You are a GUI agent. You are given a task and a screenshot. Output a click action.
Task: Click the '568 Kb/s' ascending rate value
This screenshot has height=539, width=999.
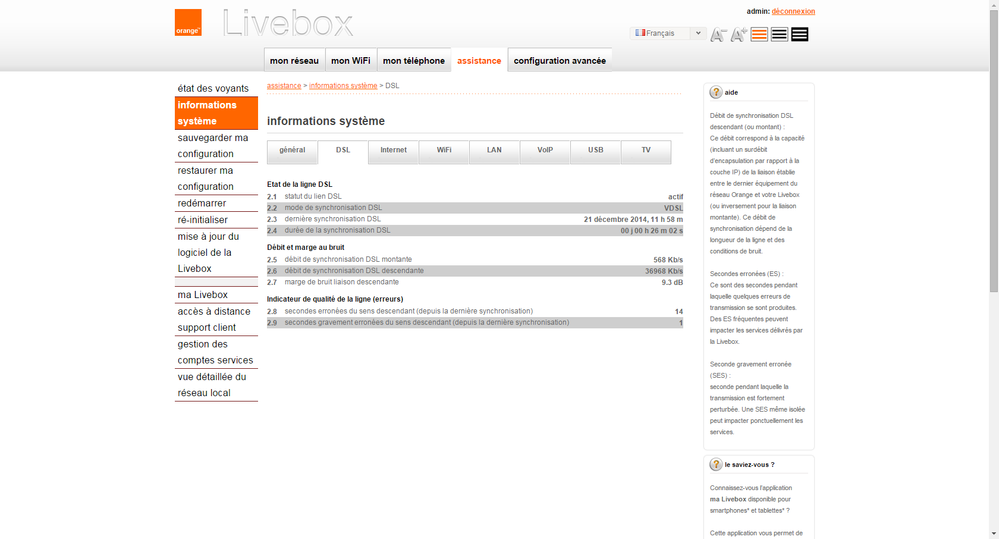pyautogui.click(x=668, y=259)
